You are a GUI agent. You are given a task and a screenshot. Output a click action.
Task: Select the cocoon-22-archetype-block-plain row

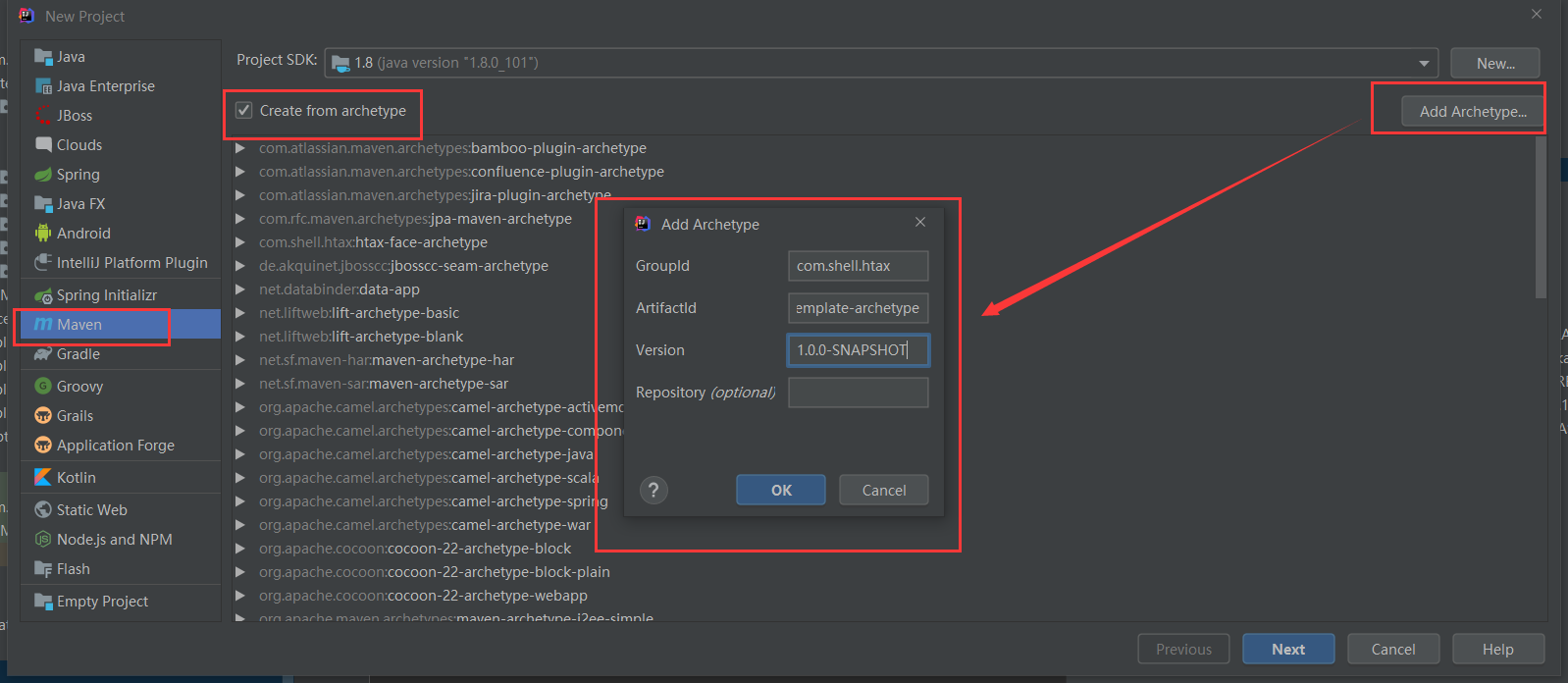[883, 572]
